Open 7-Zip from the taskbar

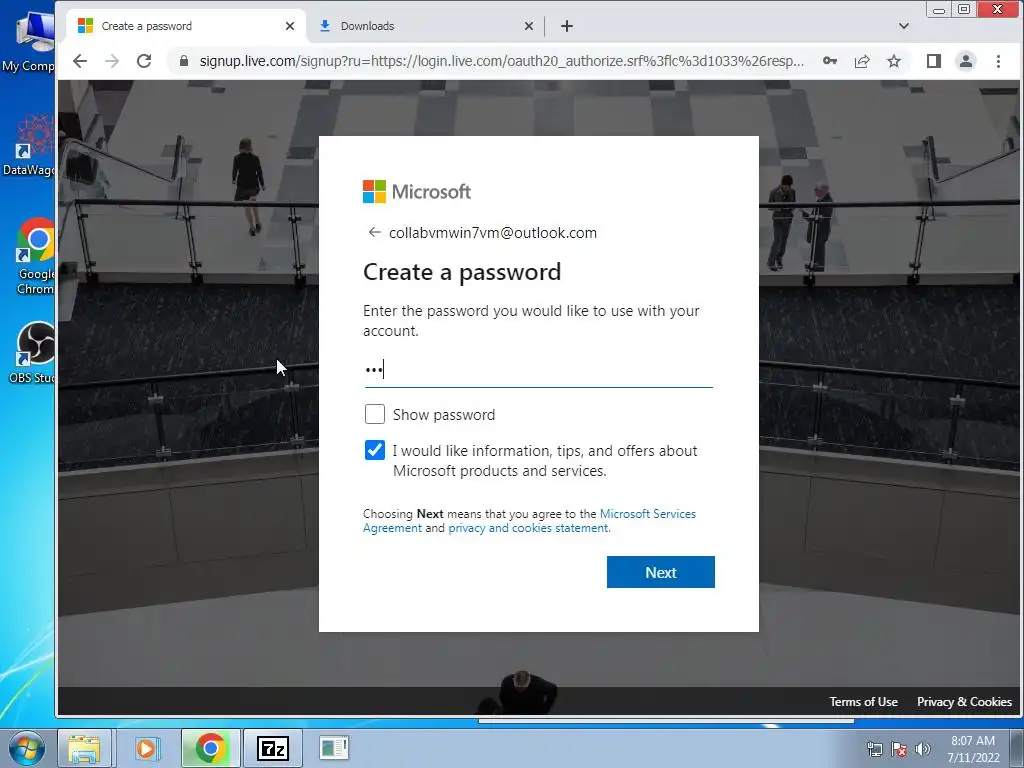(273, 748)
